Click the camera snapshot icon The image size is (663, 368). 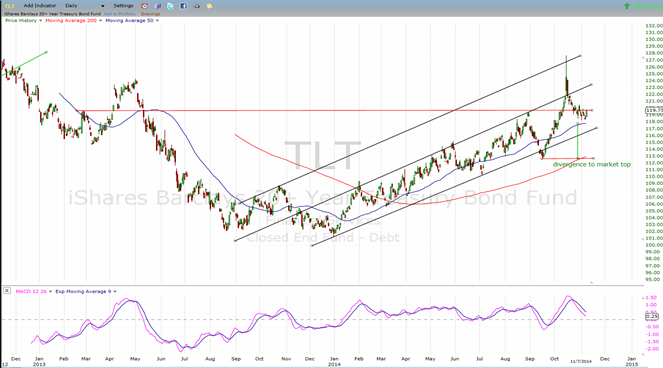click(x=197, y=6)
